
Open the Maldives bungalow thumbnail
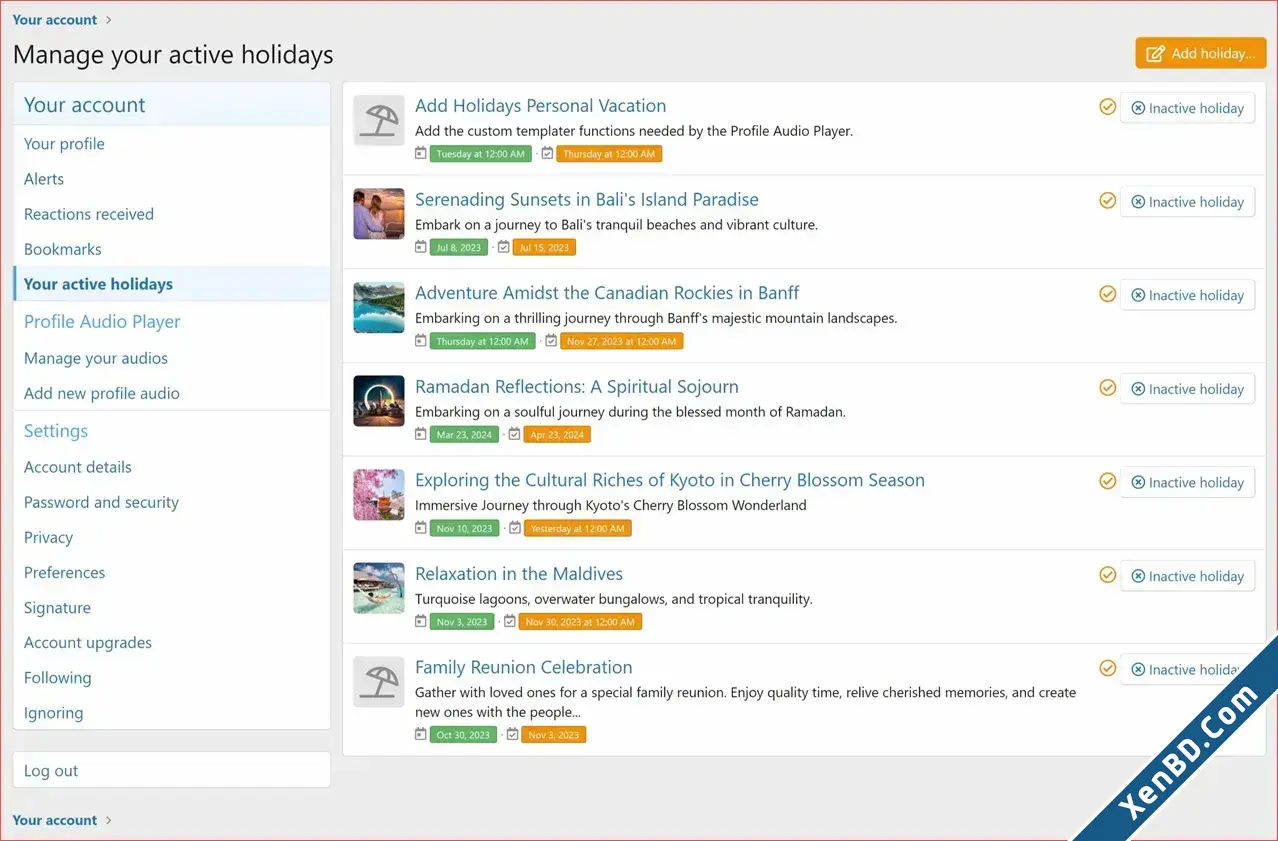379,588
